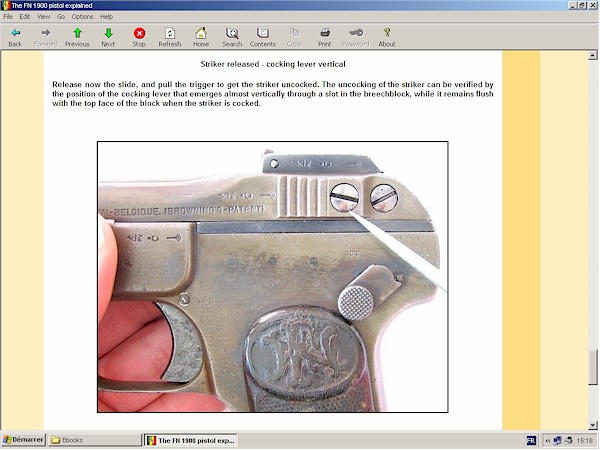Expand hidden tray icons chevron
The width and height of the screenshot is (600, 450).
point(548,440)
